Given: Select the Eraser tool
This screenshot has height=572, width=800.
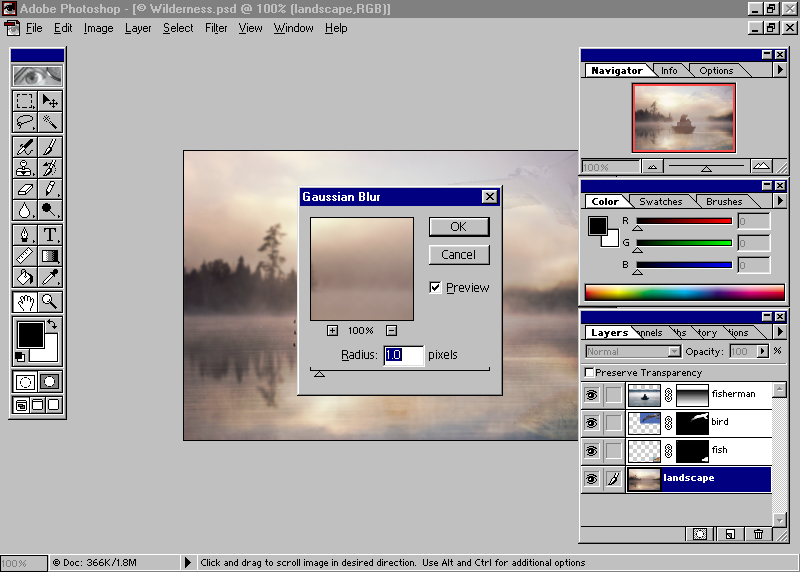Looking at the screenshot, I should point(24,189).
